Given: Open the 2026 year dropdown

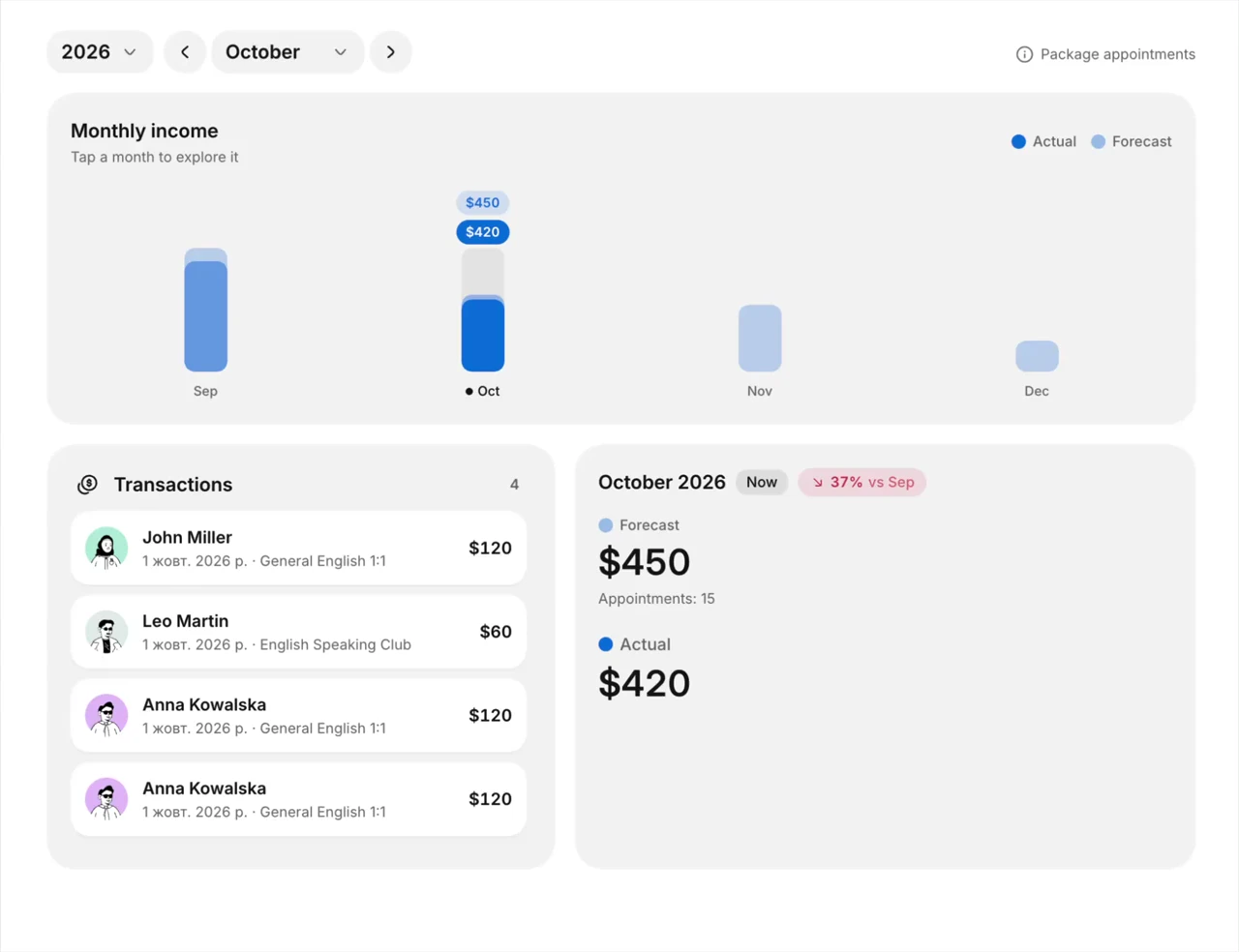Looking at the screenshot, I should (x=100, y=52).
